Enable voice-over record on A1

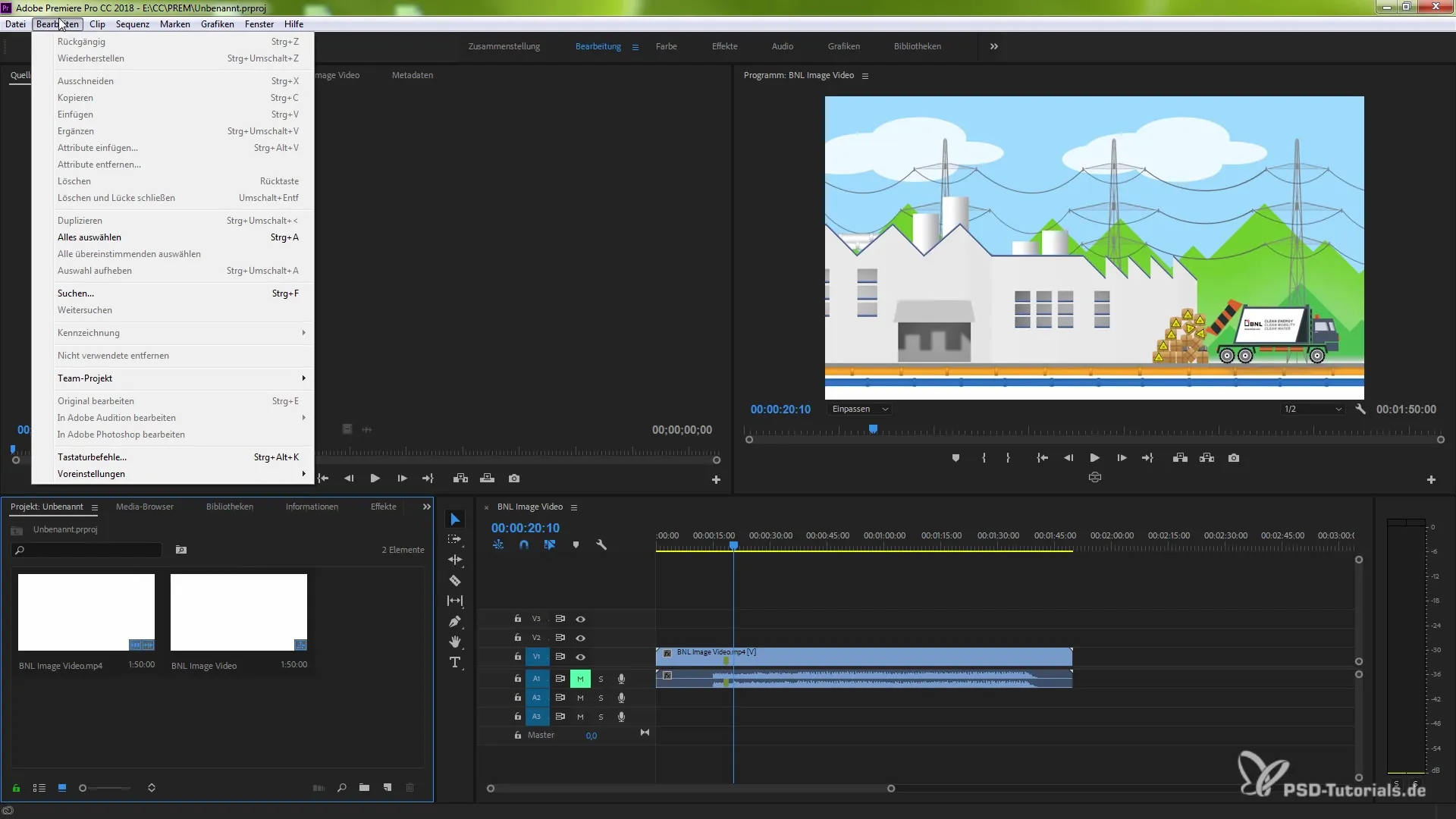click(621, 679)
